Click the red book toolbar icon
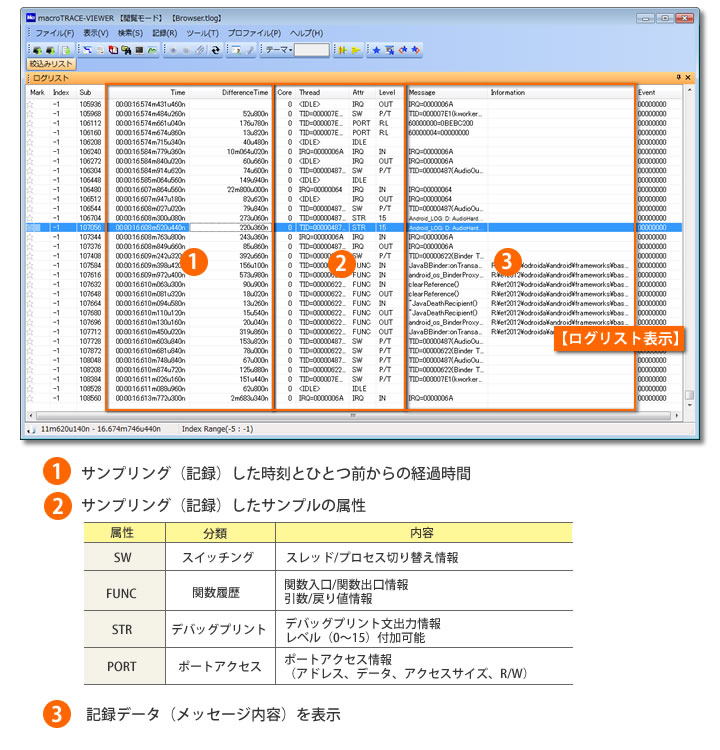Viewport: 720px width, 750px height. [113, 50]
